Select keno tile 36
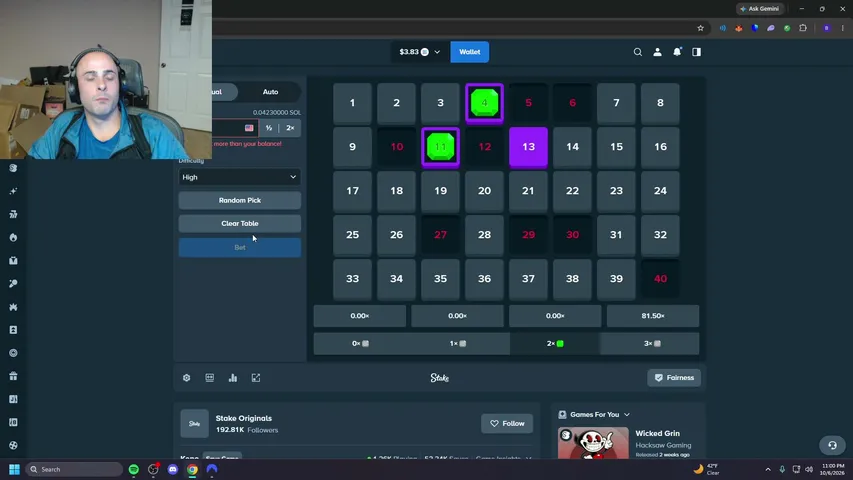The height and width of the screenshot is (480, 853). tap(484, 279)
